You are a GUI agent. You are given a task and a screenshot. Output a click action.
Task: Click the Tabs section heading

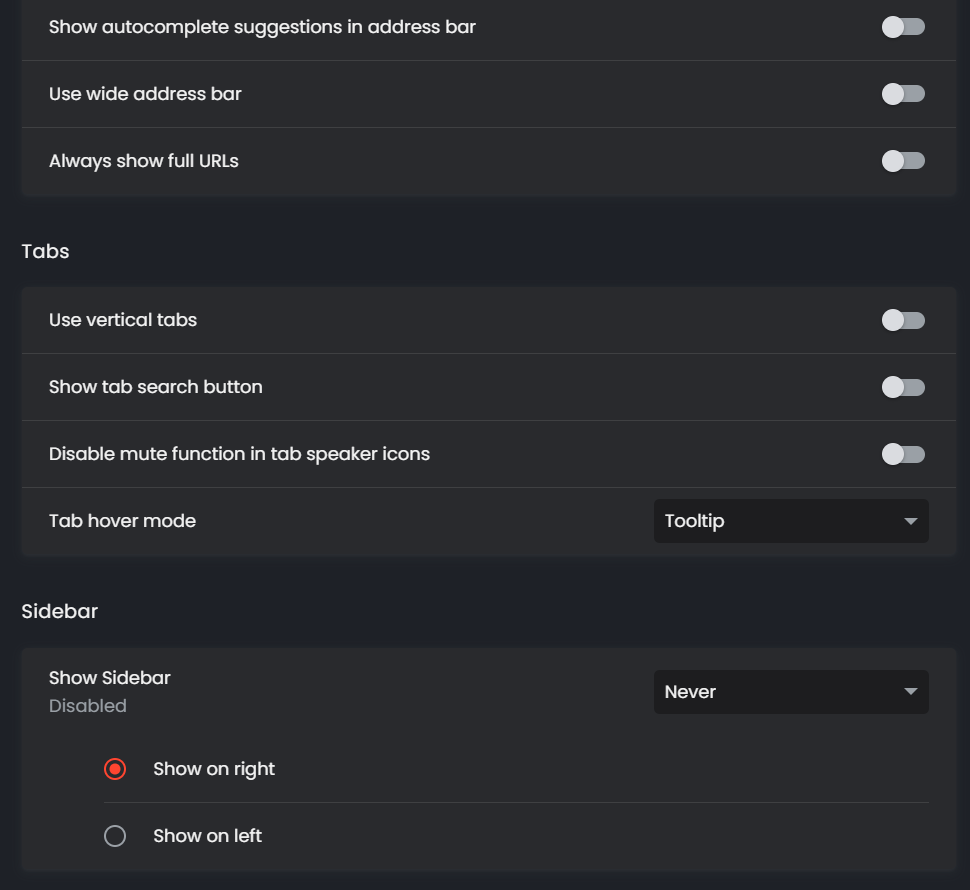coord(45,251)
